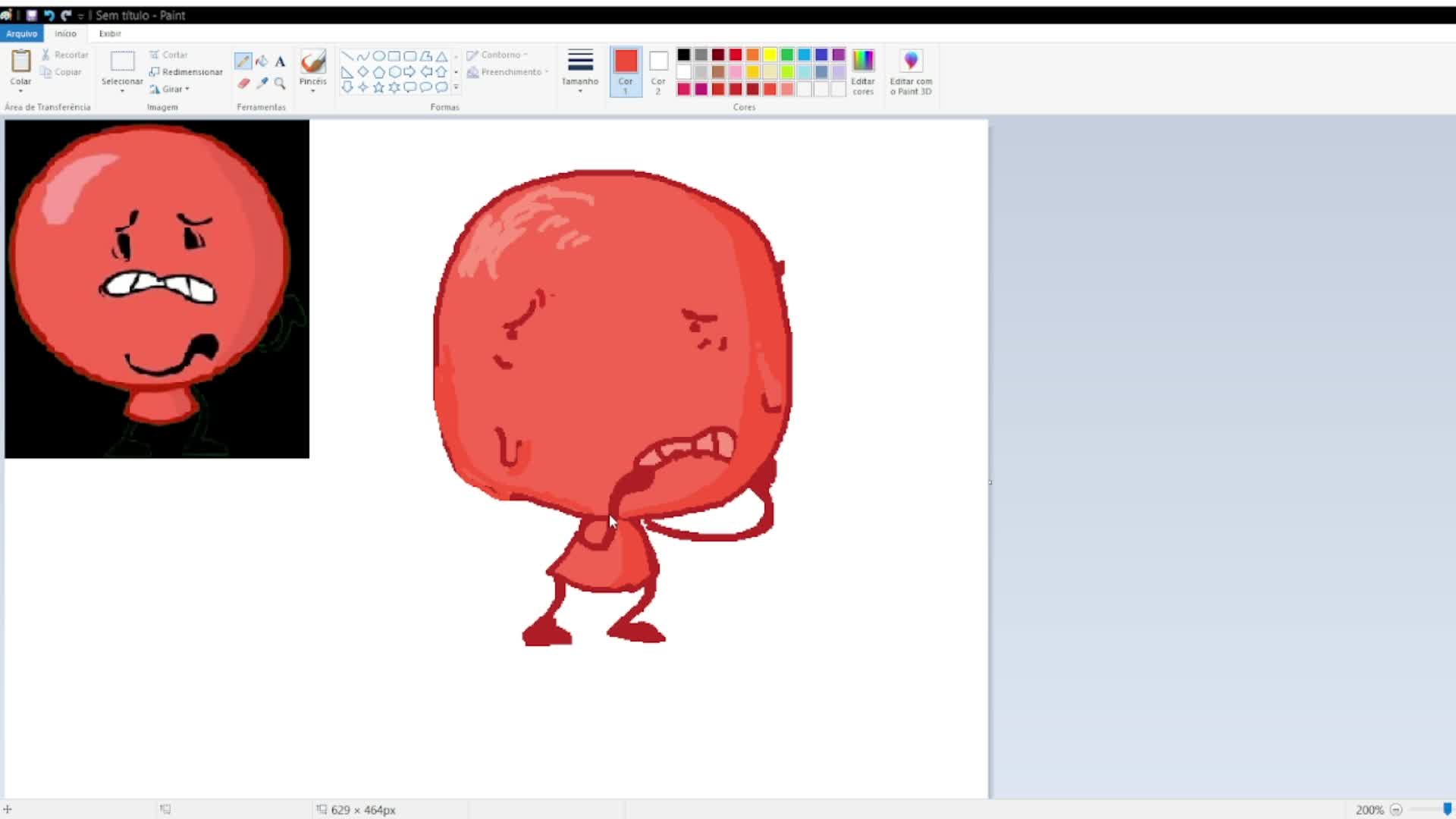Choose the rounded rectangular callout shape

(x=410, y=87)
